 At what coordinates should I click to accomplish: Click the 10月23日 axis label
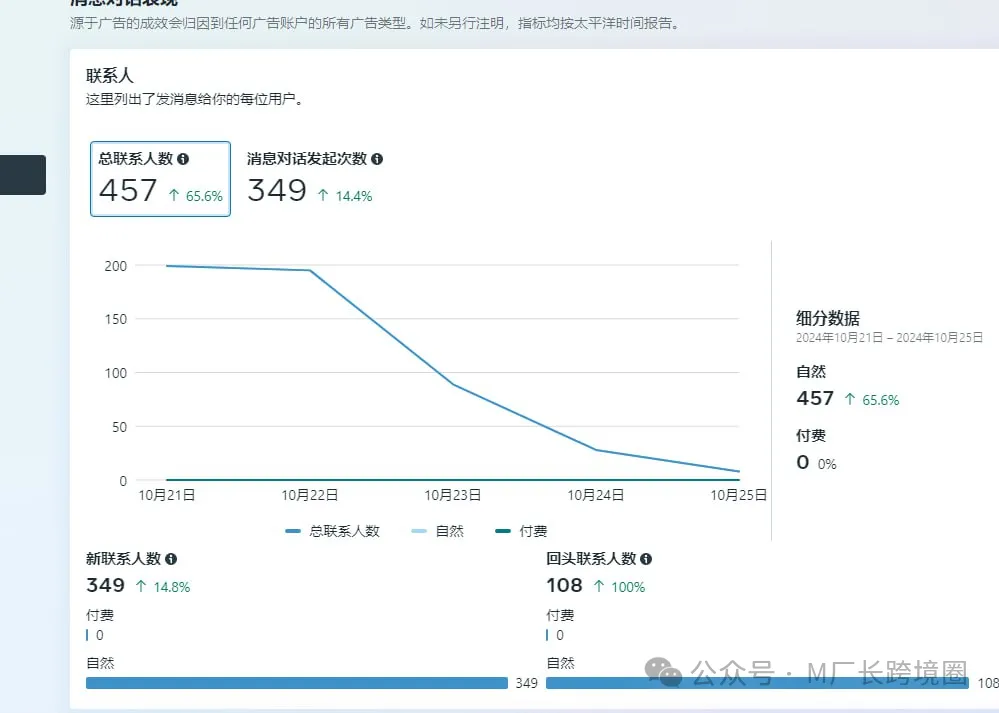(453, 495)
